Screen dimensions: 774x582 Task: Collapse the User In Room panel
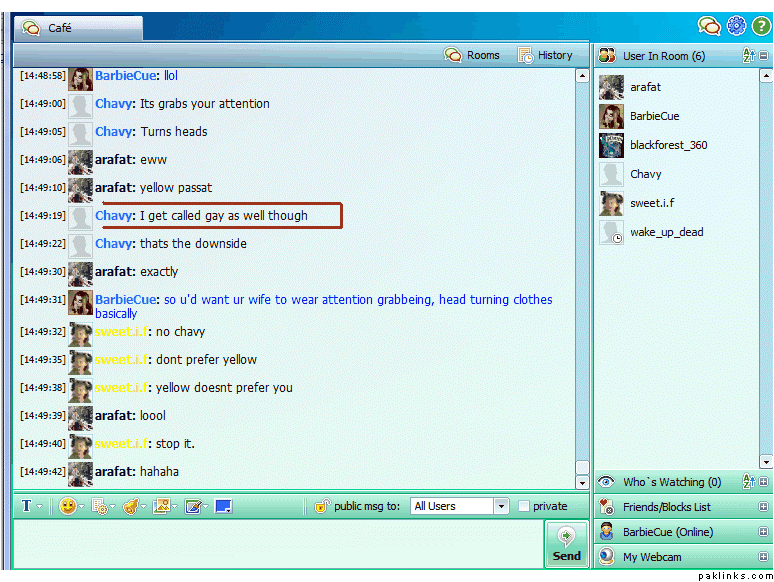(764, 56)
